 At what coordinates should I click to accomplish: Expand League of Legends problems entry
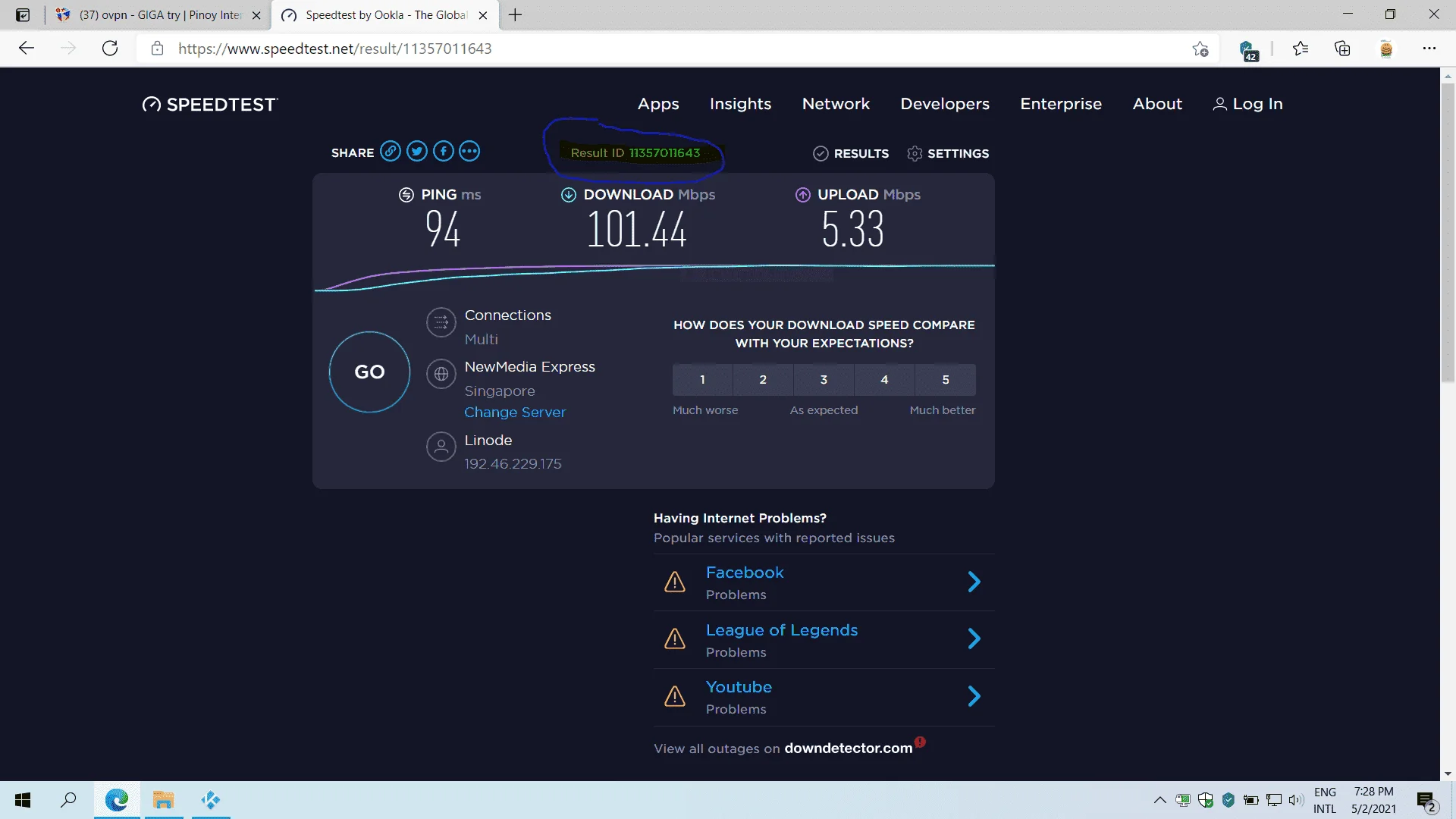point(974,639)
